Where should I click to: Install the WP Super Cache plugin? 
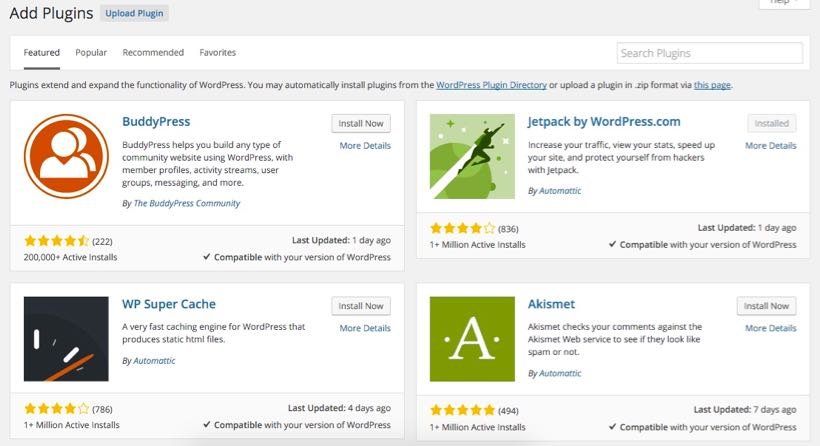click(361, 306)
